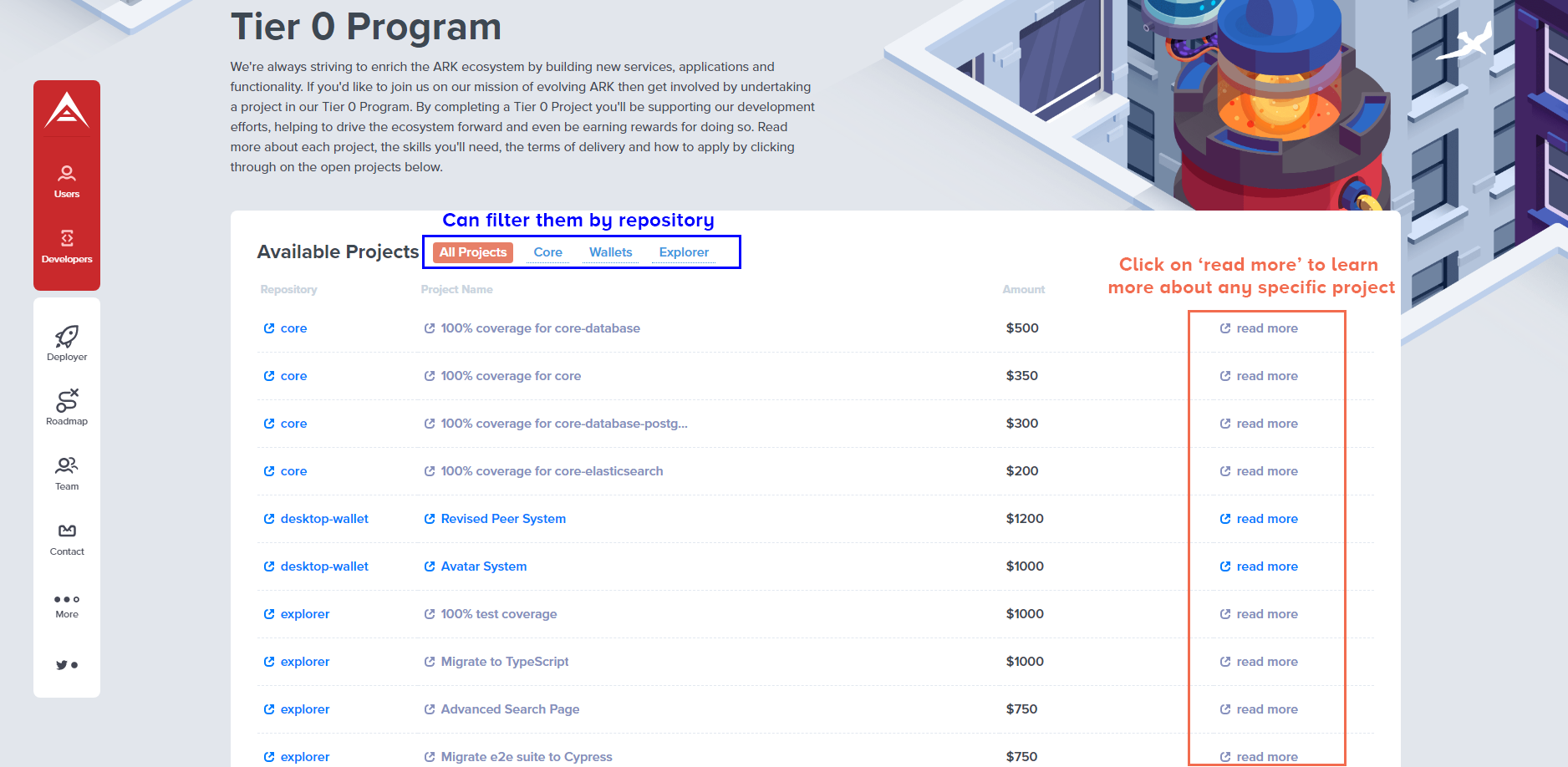Open 'Avatar System' project link
The image size is (1568, 767).
(x=476, y=566)
